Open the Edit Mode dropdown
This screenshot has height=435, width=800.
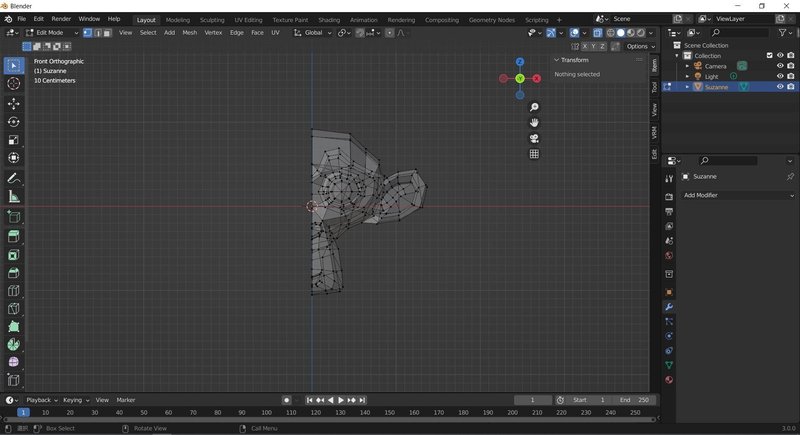click(x=52, y=33)
